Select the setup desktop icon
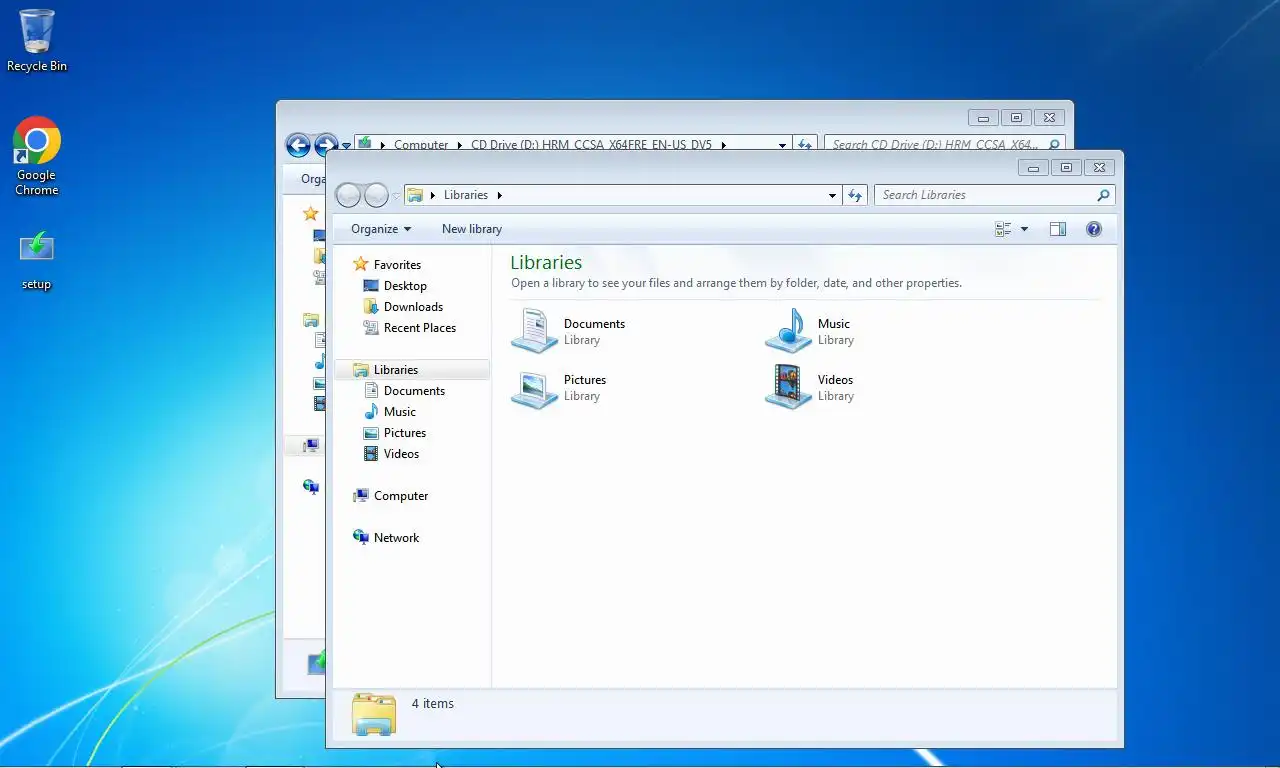 point(37,260)
